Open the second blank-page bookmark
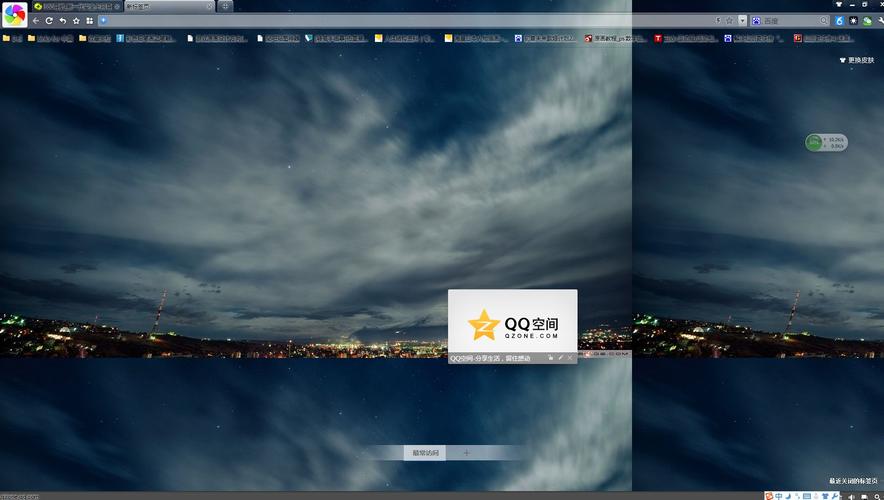Image resolution: width=884 pixels, height=500 pixels. [x=278, y=38]
